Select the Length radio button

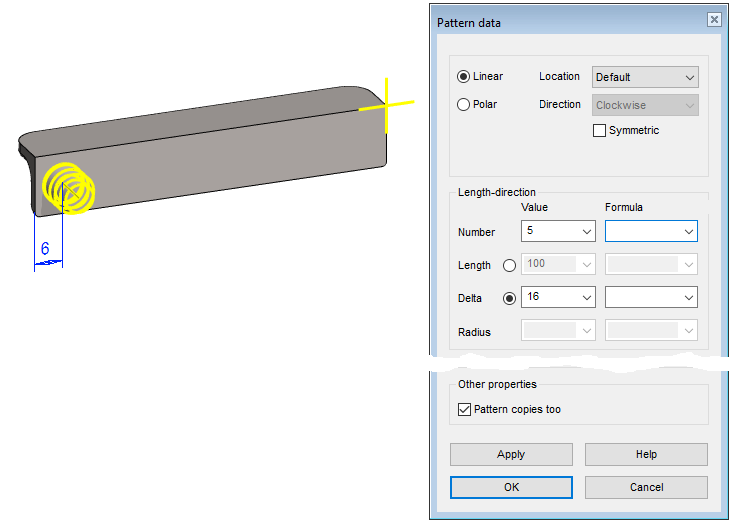pyautogui.click(x=510, y=265)
